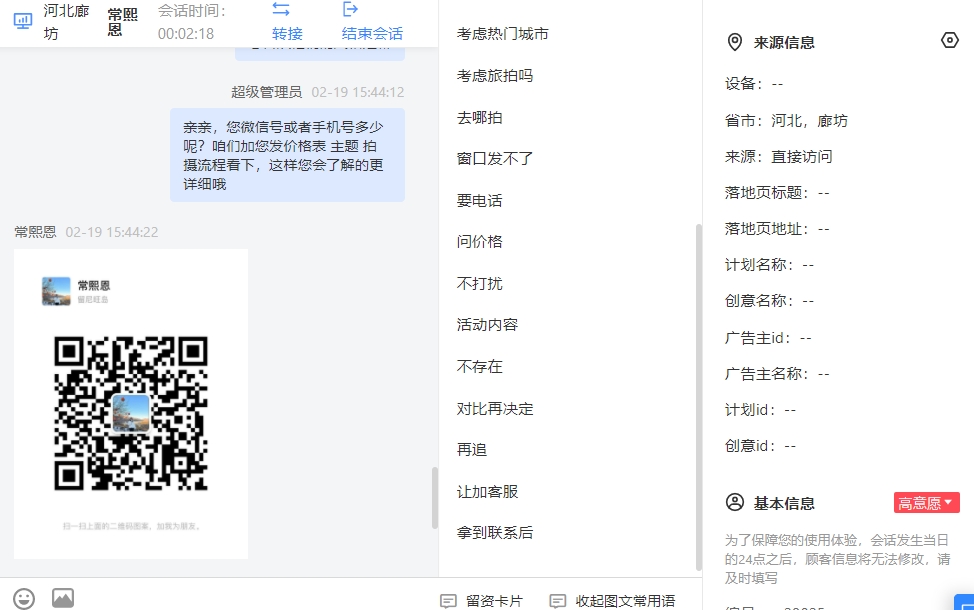The image size is (974, 610).
Task: Click the 落地页标题 info row
Action: (776, 193)
